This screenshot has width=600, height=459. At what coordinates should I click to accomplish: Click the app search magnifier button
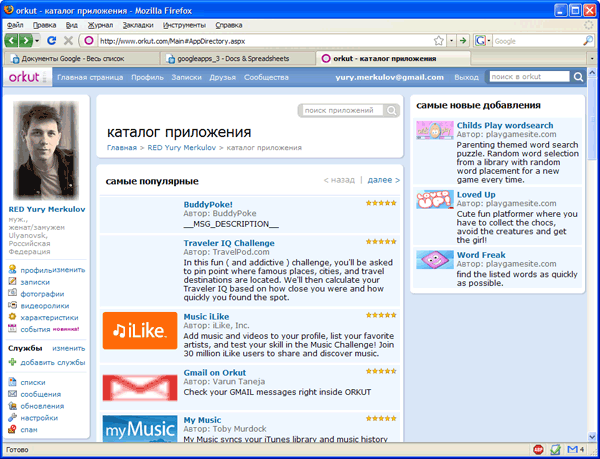(x=391, y=111)
